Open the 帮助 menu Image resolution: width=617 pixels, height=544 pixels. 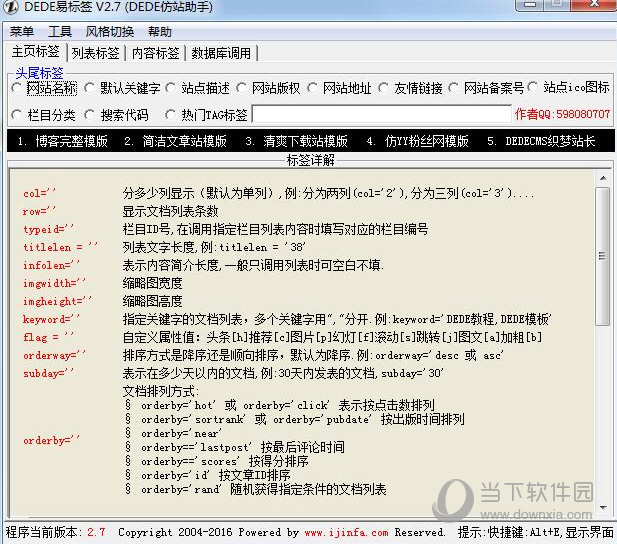[160, 31]
